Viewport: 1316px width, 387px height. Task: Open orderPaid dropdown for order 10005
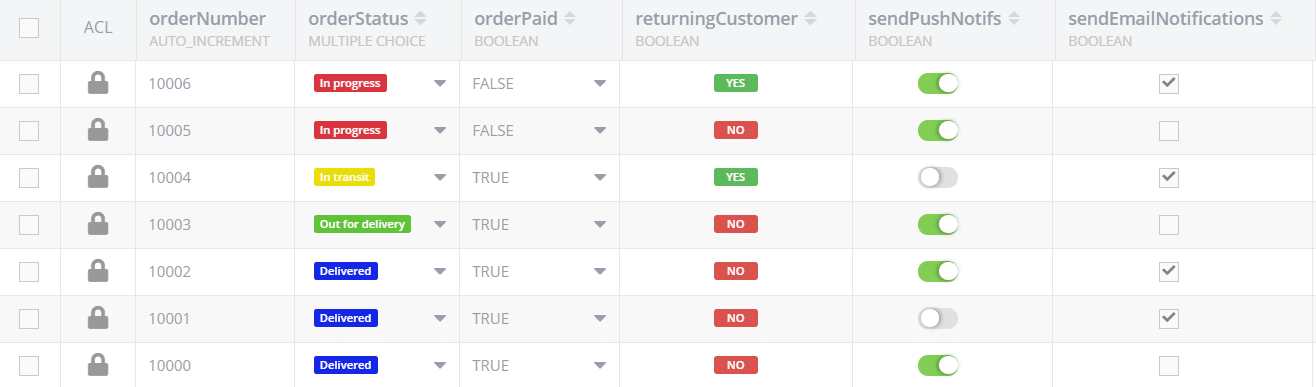(599, 131)
